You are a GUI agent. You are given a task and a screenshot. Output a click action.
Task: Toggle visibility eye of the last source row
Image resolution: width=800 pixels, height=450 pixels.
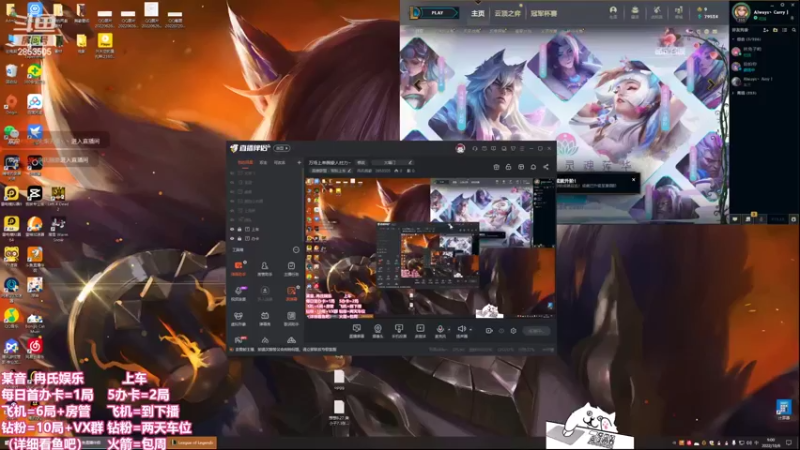click(x=232, y=238)
